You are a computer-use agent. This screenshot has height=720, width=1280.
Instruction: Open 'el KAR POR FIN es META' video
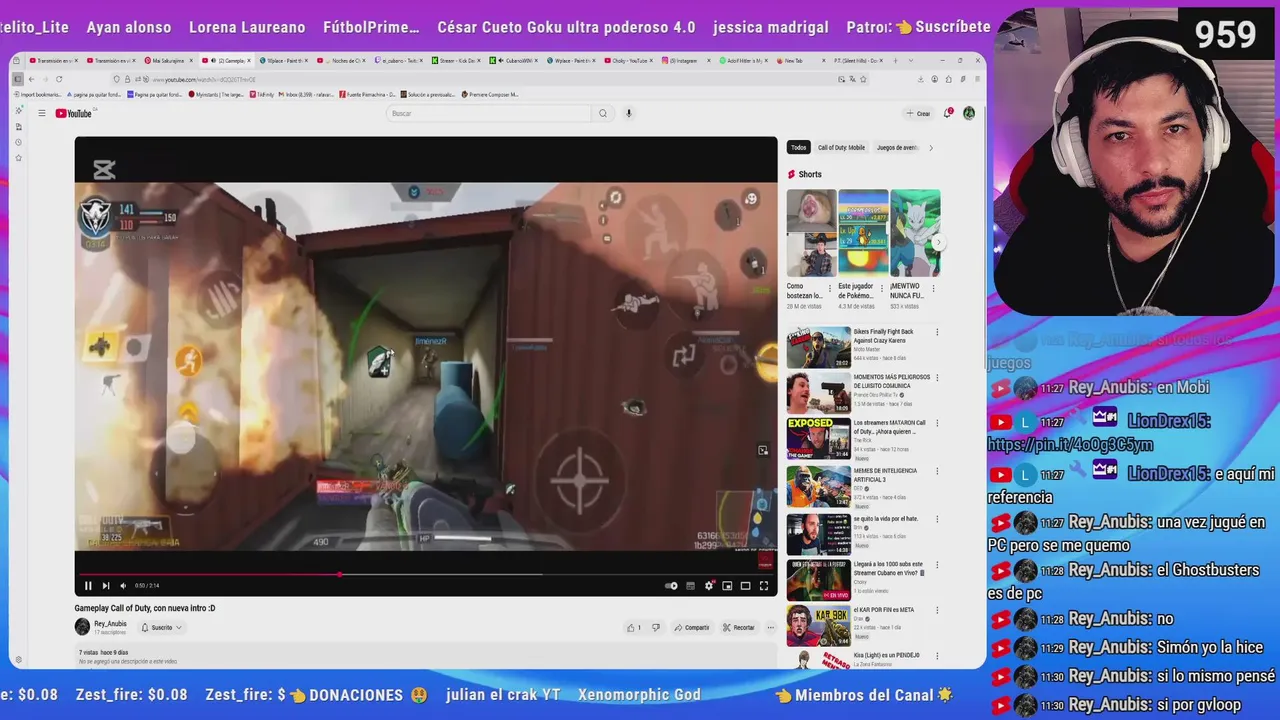pyautogui.click(x=818, y=626)
